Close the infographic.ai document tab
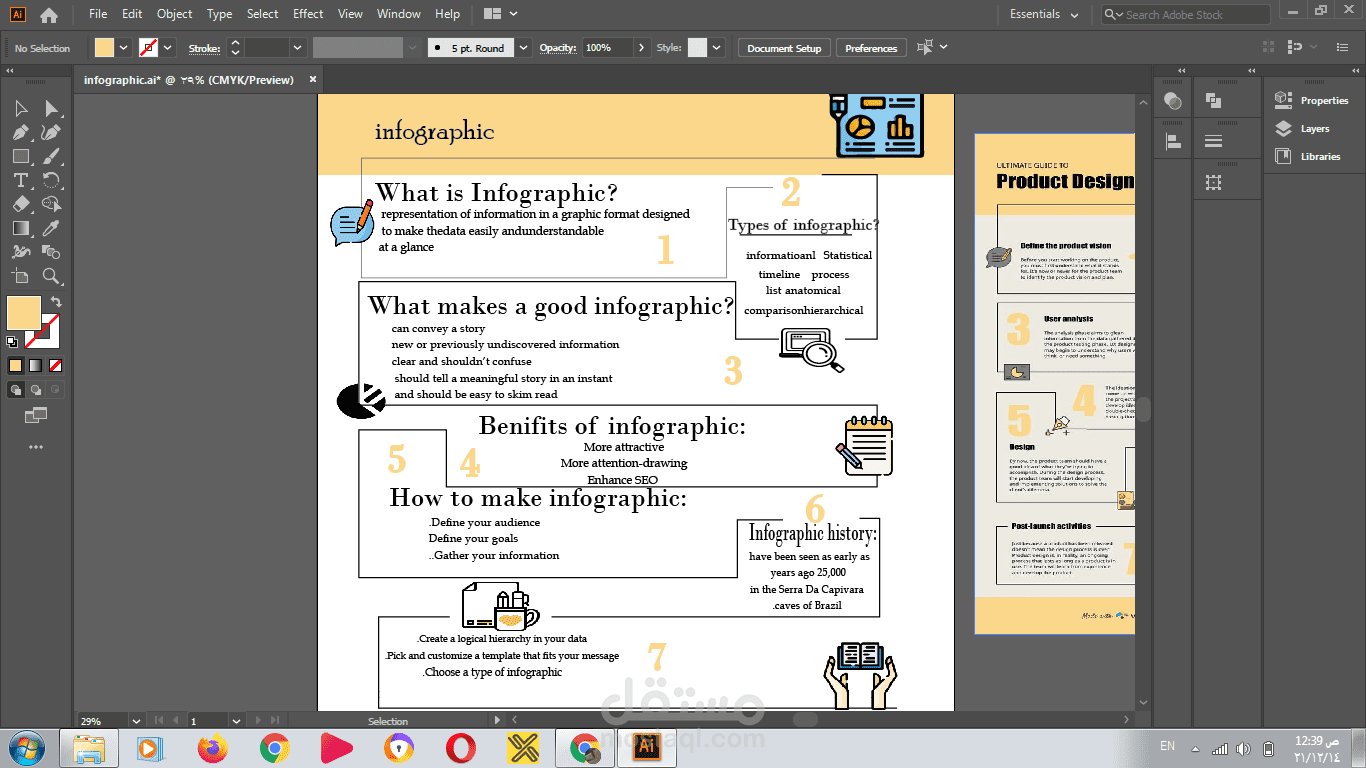 (x=313, y=79)
